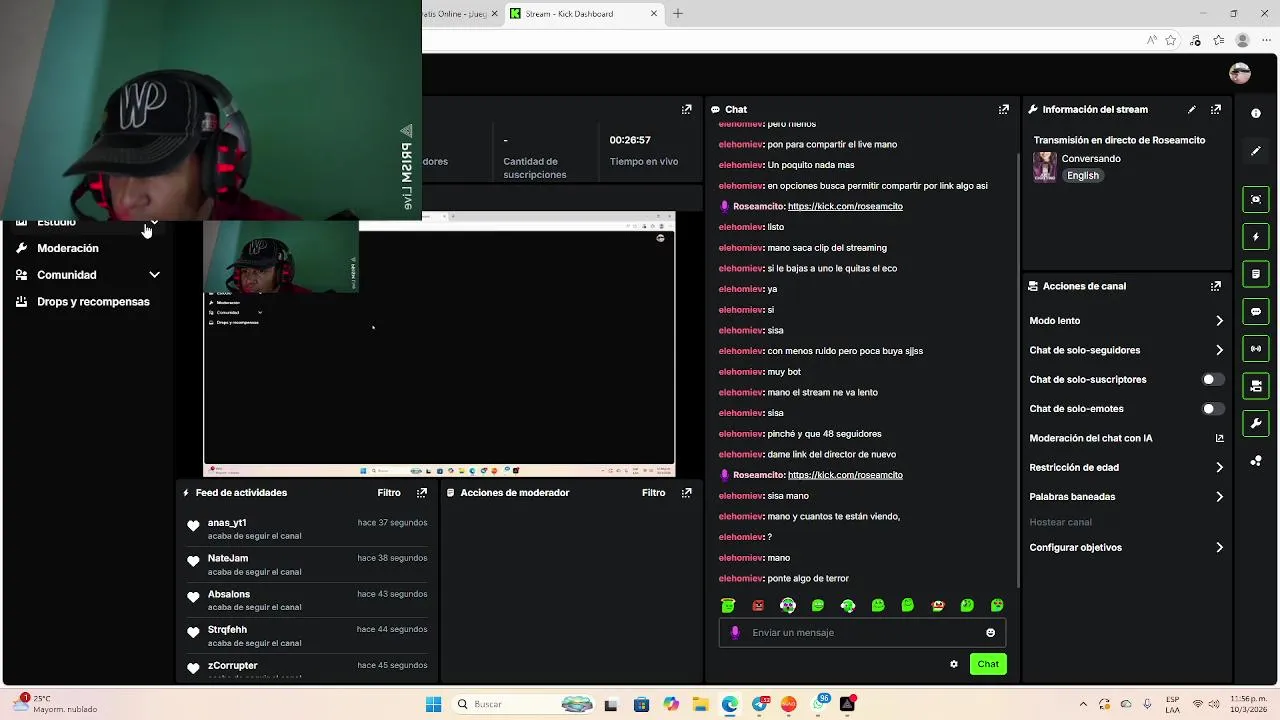Select follower Absalons in activity feed
Viewport: 1280px width, 720px height.
tap(229, 594)
